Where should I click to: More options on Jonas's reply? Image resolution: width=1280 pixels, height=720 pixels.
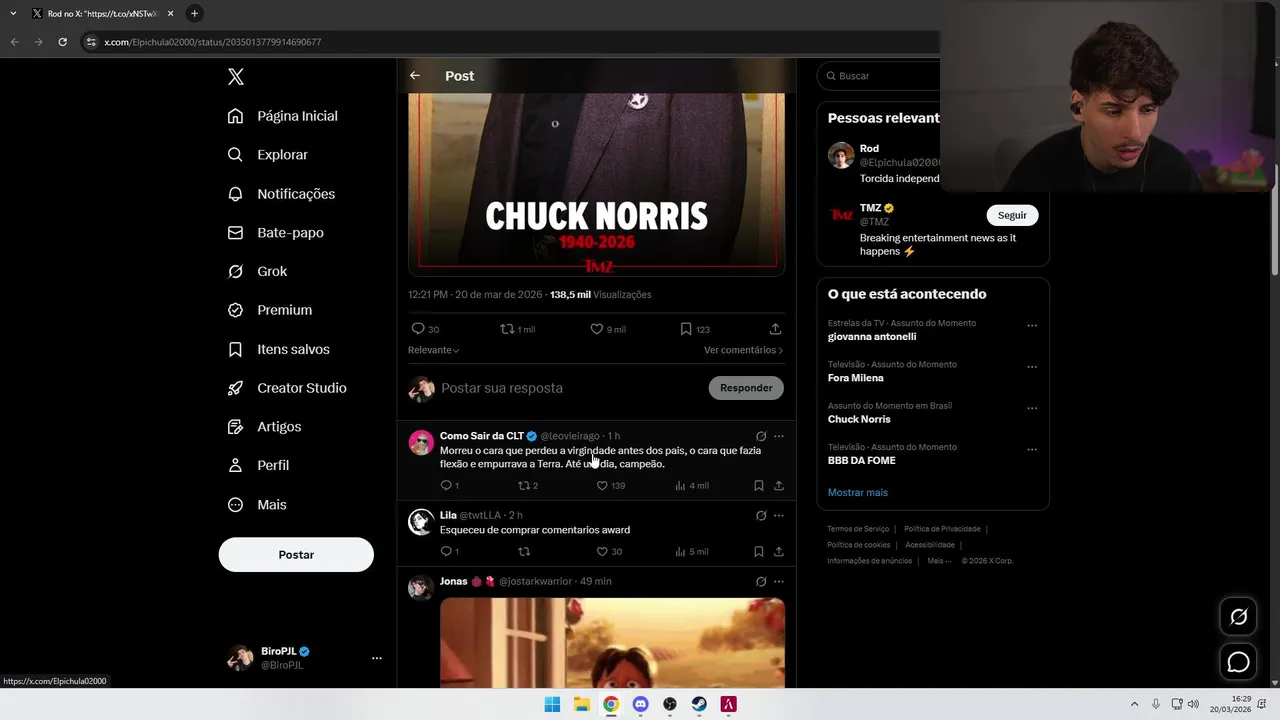[x=779, y=582]
